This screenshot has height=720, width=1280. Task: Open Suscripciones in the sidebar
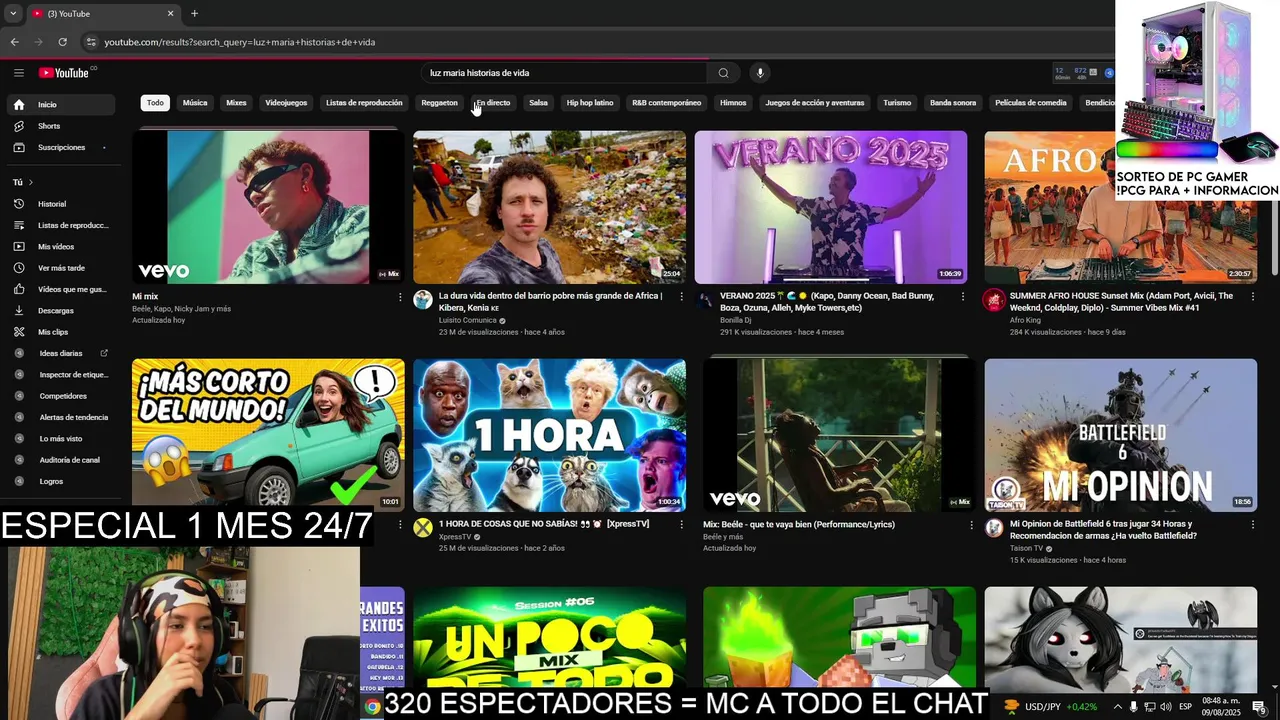[x=62, y=147]
